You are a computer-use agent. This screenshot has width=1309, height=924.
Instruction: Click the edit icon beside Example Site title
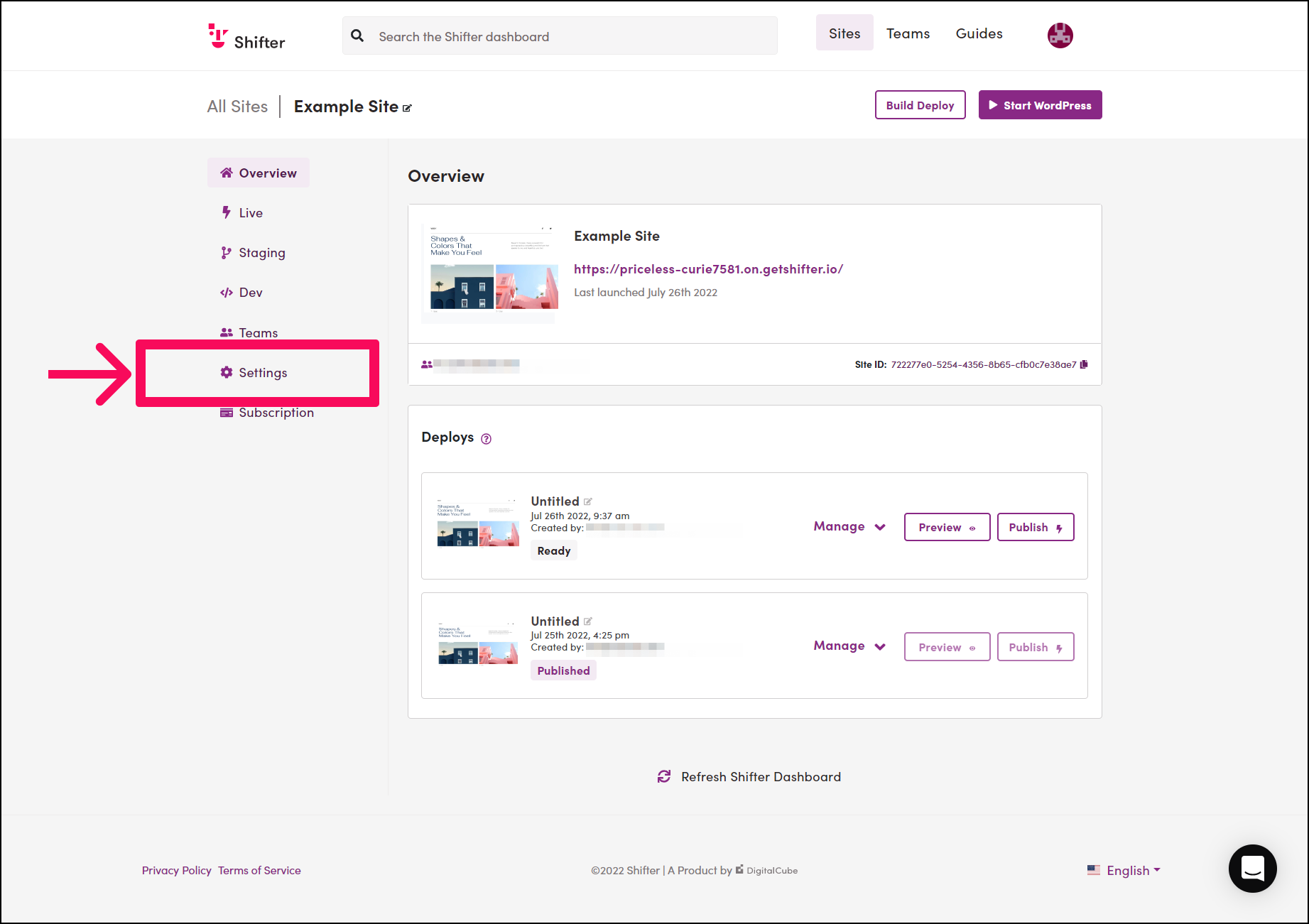coord(407,108)
